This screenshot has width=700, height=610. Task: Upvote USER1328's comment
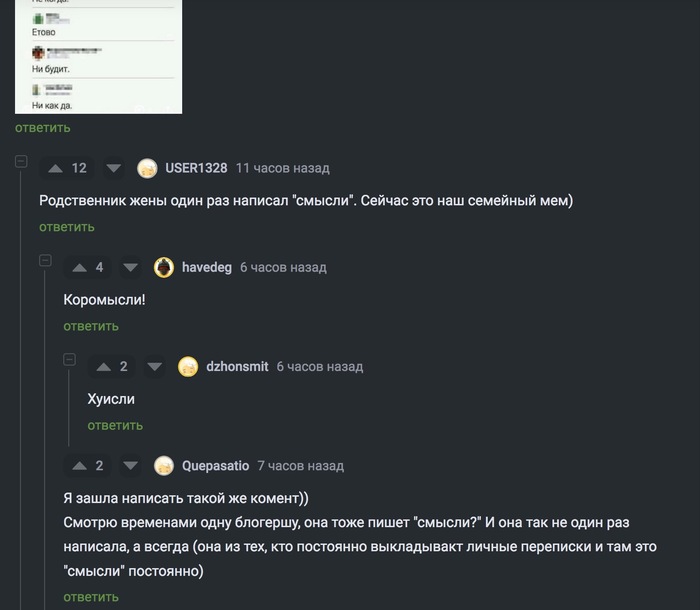coord(55,168)
